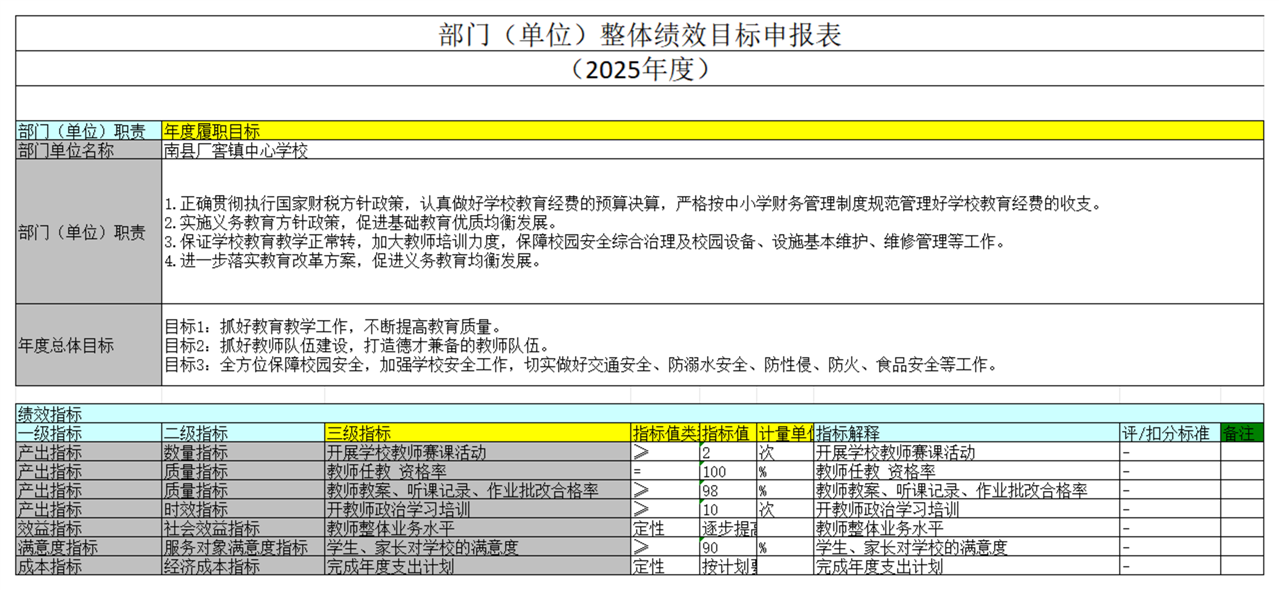Click the 指标解释 column header
The height and width of the screenshot is (590, 1279).
point(966,433)
